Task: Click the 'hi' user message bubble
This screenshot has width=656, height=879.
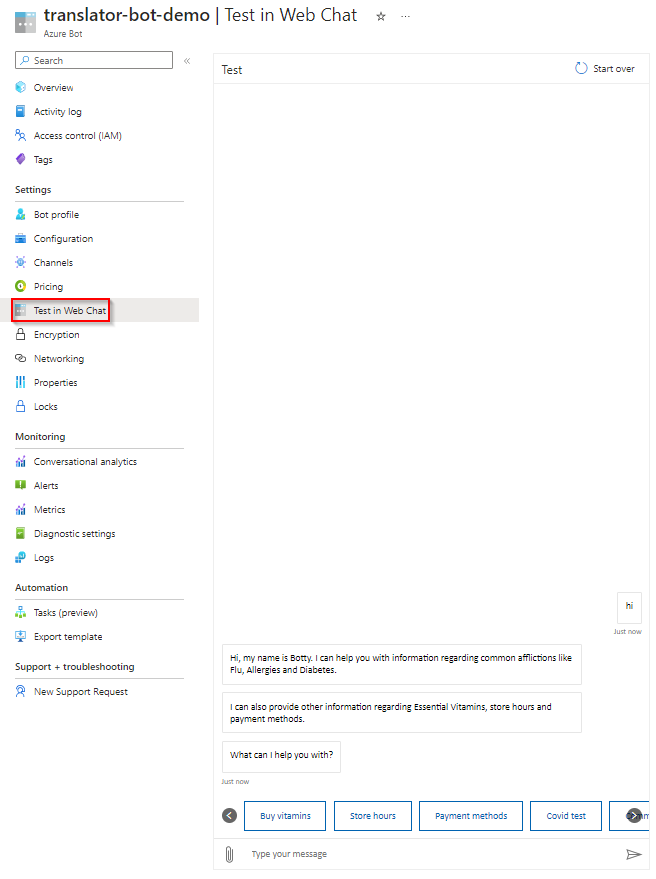Action: click(629, 608)
